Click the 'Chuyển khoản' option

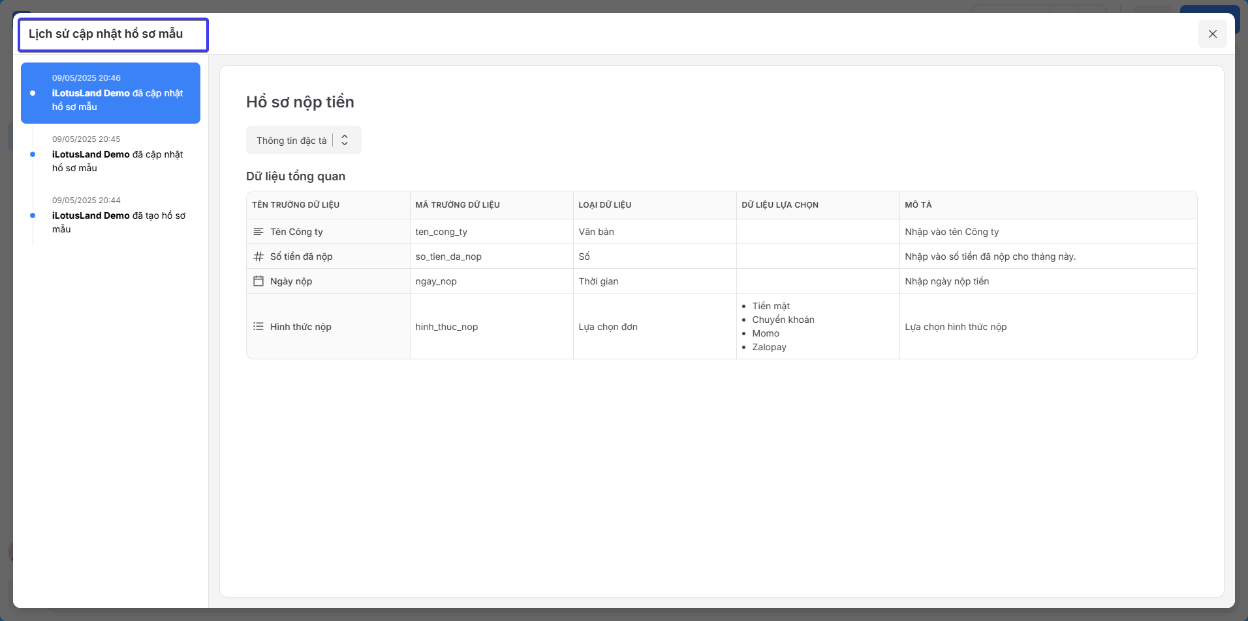click(783, 320)
